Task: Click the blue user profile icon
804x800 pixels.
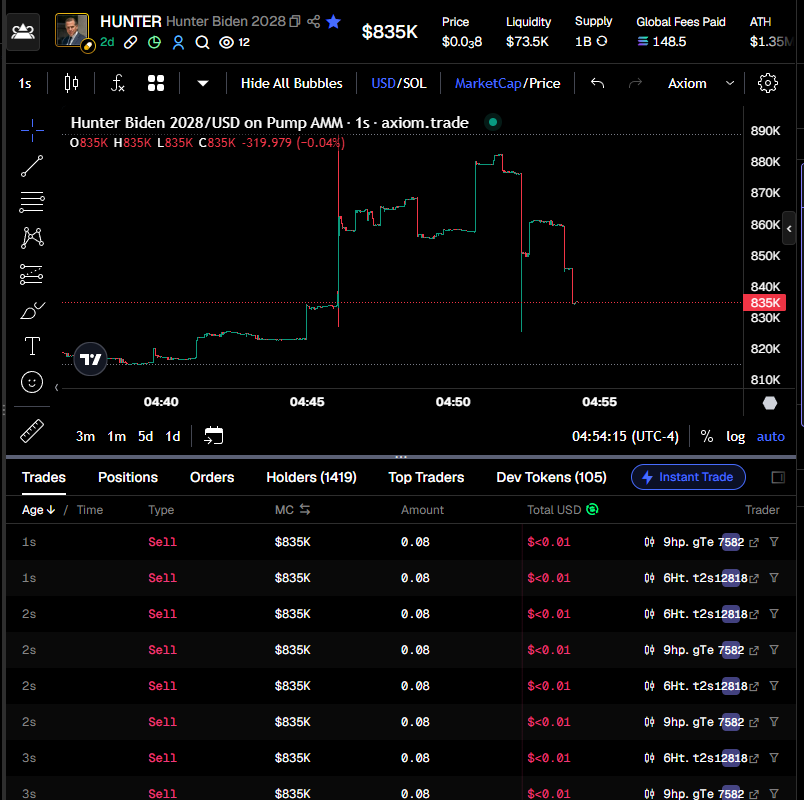Action: [x=178, y=43]
